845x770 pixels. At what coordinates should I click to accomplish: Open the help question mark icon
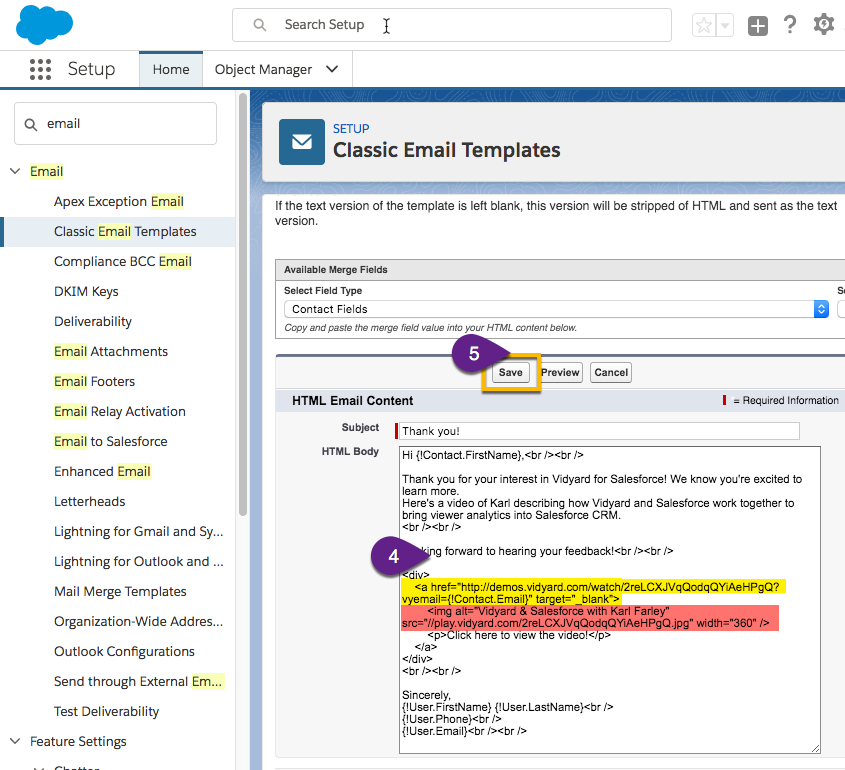pos(790,26)
